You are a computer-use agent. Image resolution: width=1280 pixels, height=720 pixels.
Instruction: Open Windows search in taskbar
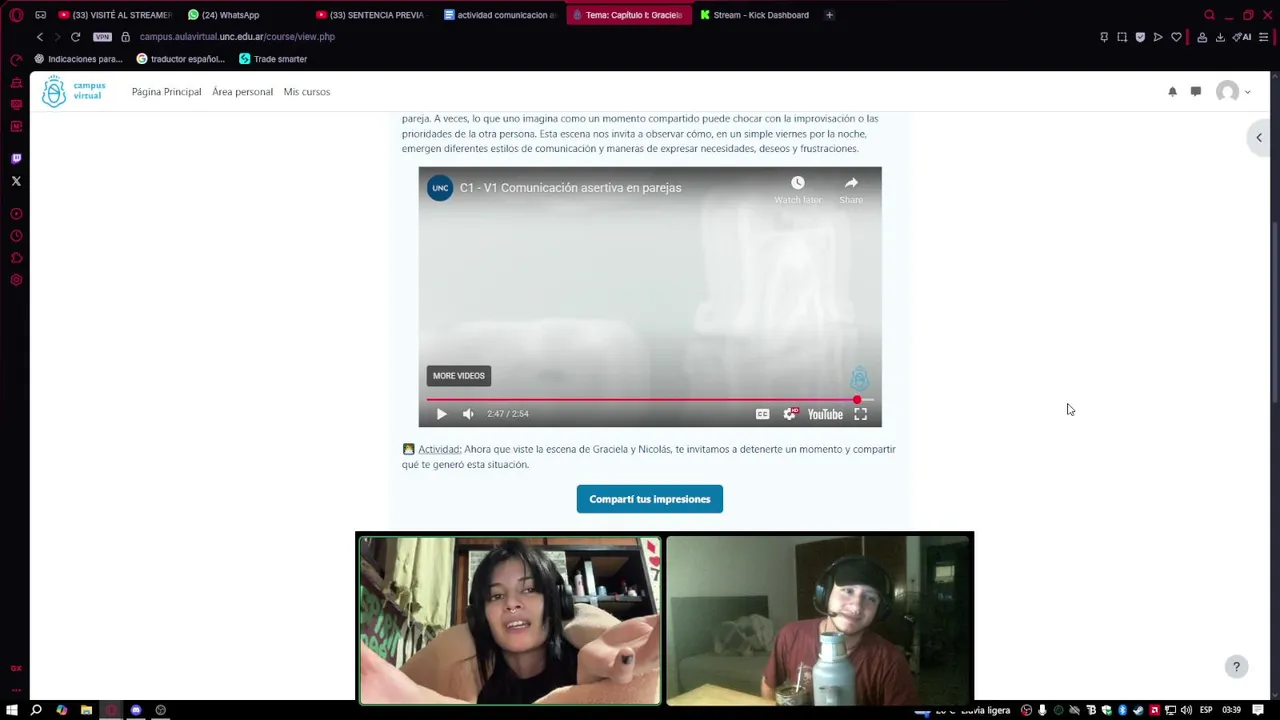(36, 710)
